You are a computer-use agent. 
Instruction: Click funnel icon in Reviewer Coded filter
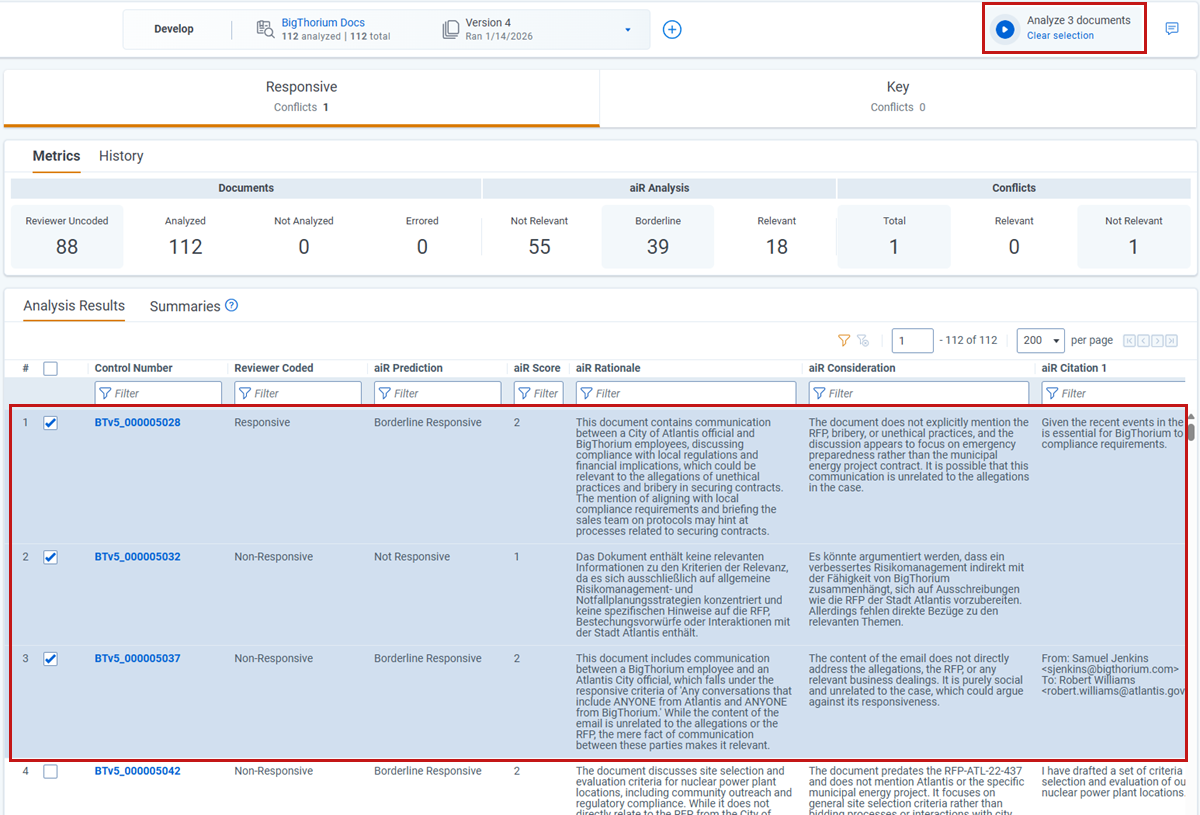point(244,393)
